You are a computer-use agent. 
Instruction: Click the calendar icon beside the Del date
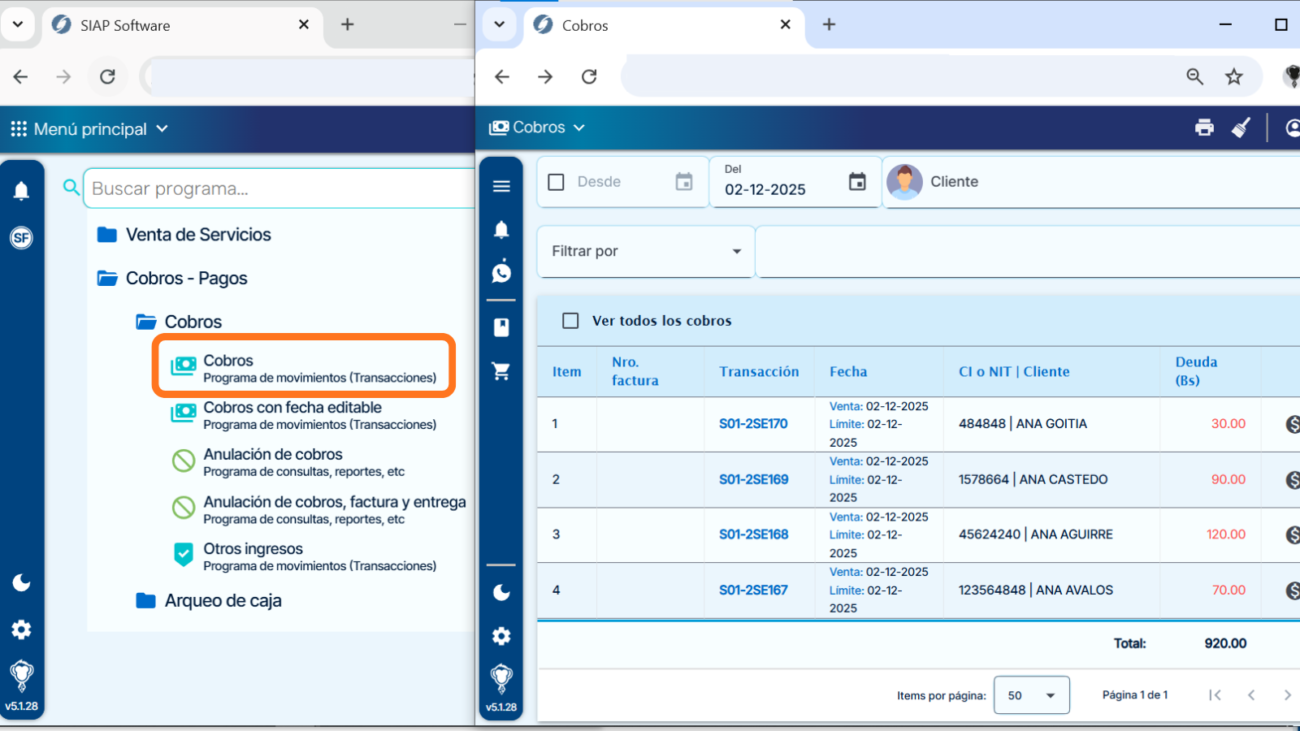point(857,182)
